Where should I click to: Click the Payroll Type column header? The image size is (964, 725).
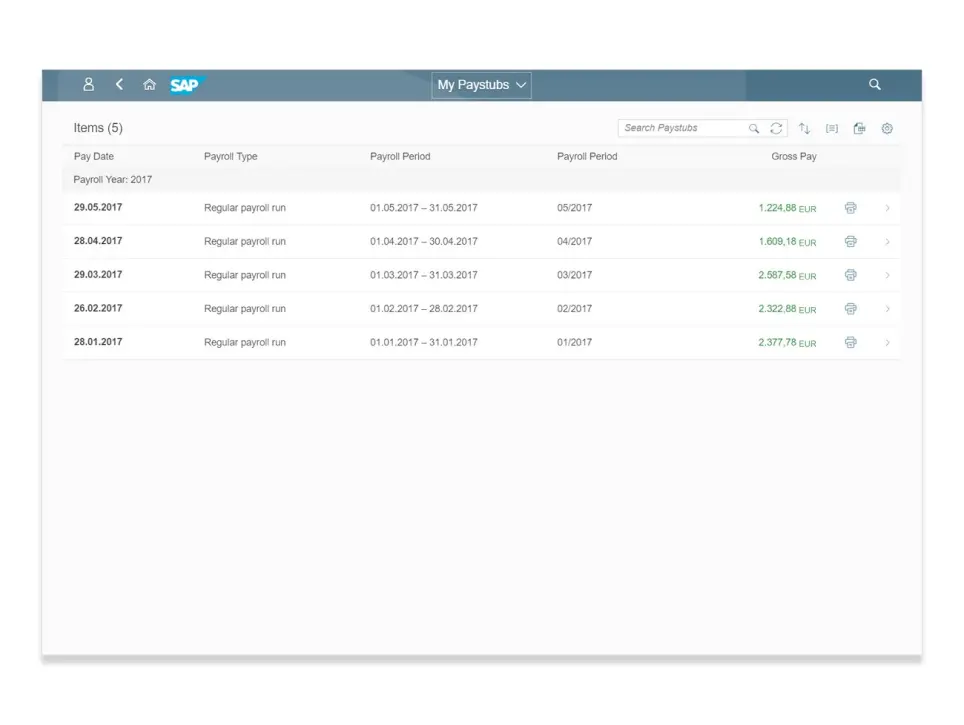point(231,156)
